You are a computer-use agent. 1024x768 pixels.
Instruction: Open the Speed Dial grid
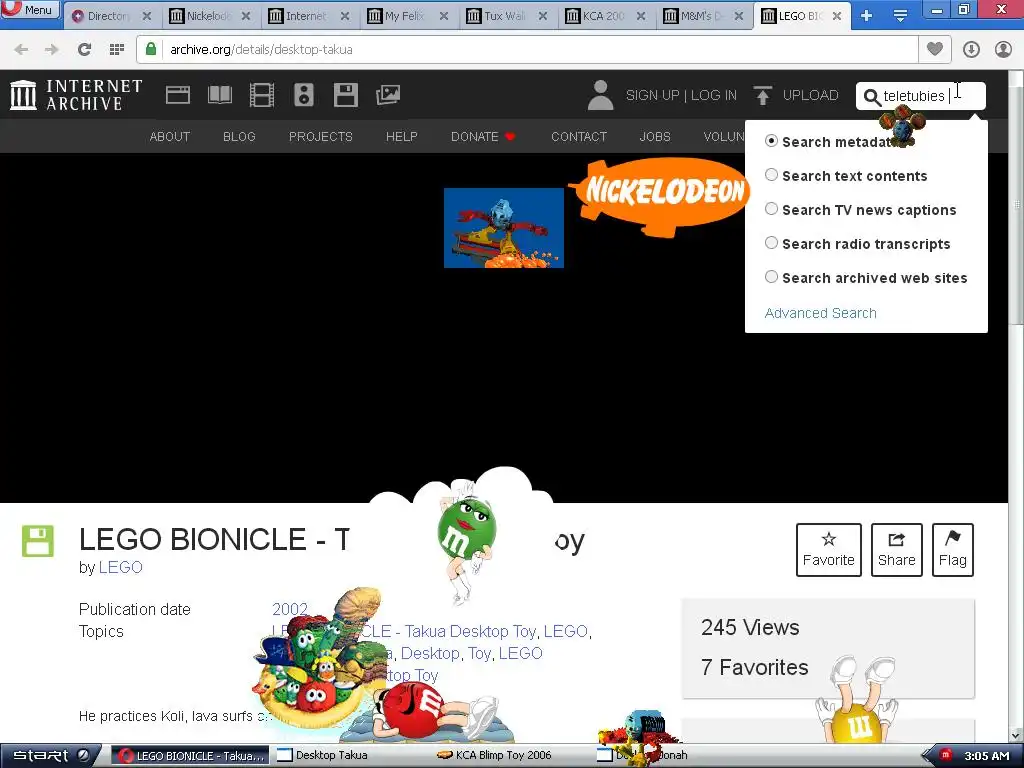[x=117, y=49]
